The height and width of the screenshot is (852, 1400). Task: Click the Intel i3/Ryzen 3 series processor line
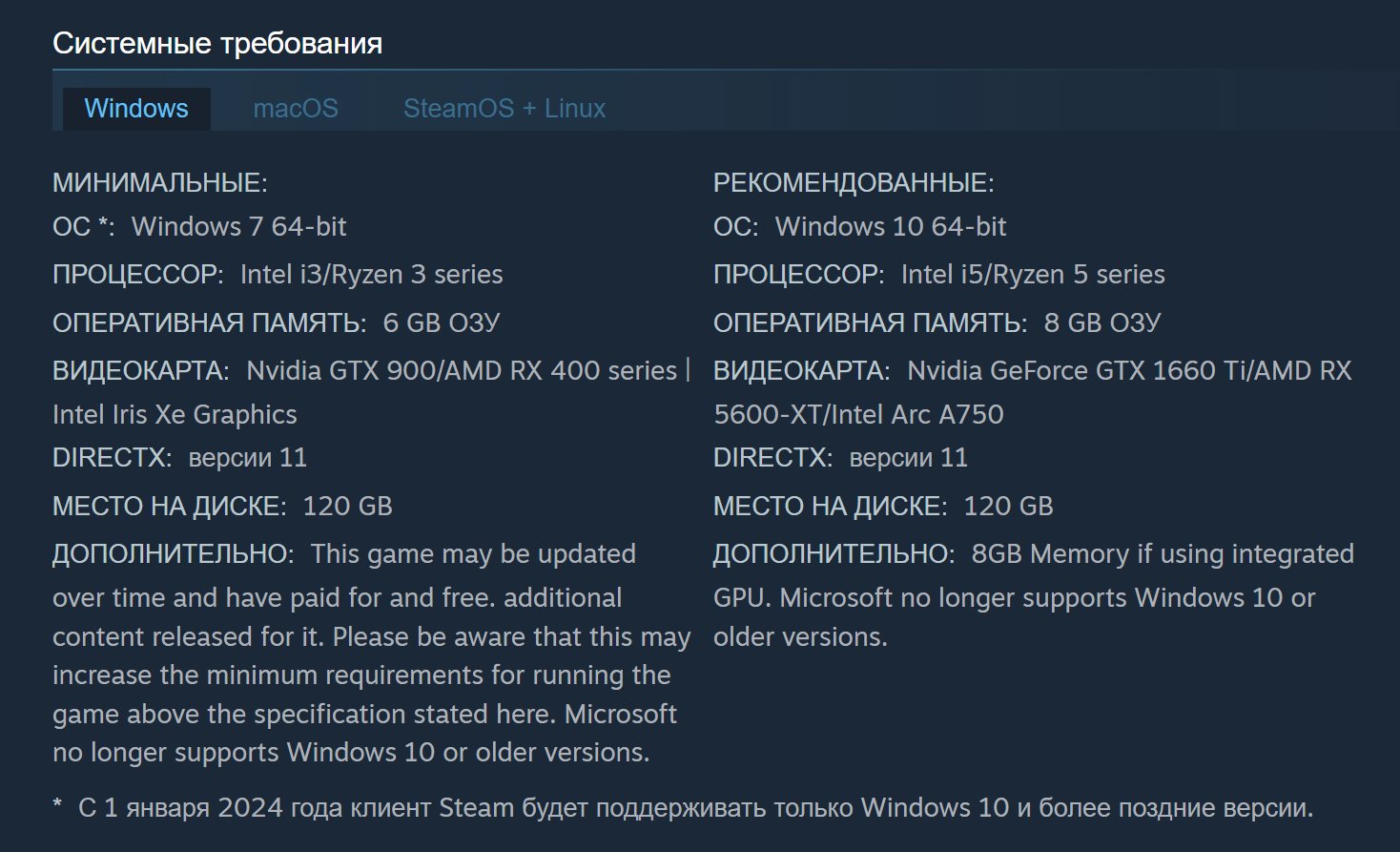(x=278, y=275)
